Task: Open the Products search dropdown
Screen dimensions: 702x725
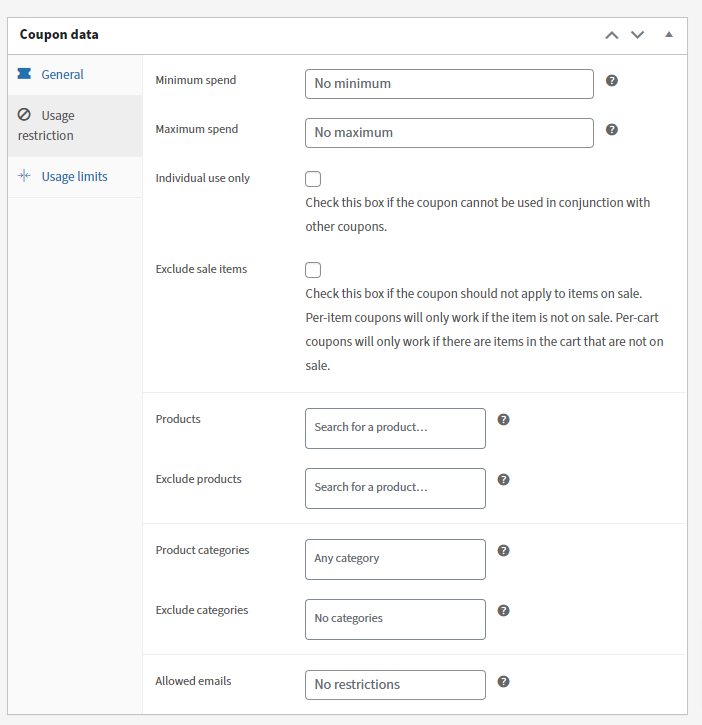Action: pos(395,428)
